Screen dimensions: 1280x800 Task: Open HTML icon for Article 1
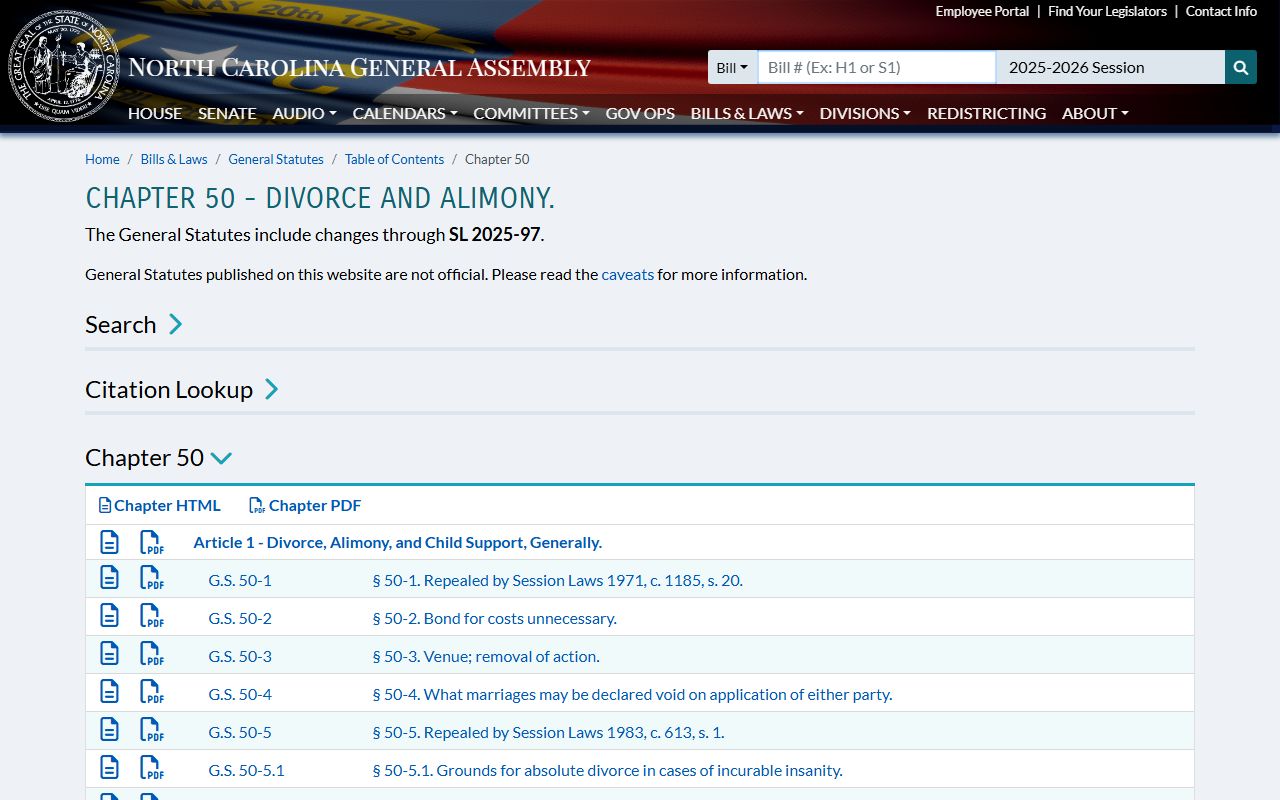point(109,542)
